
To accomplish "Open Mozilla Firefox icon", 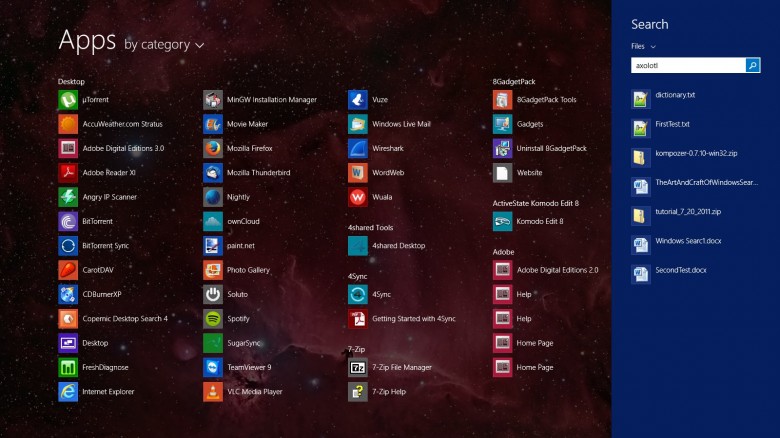I will click(213, 148).
